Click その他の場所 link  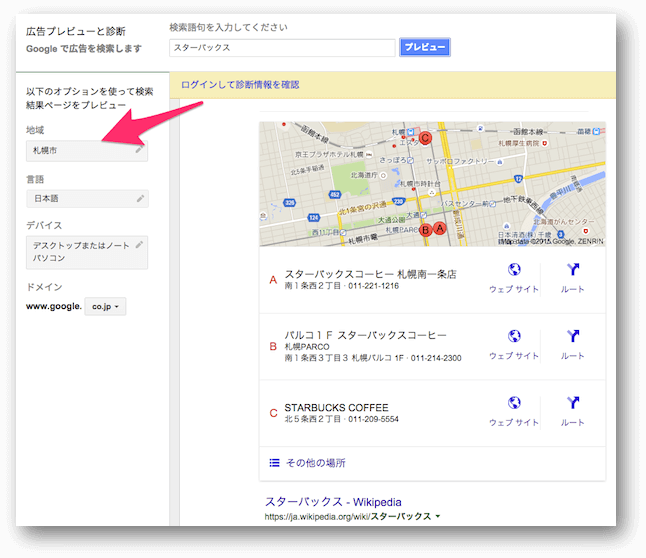[316, 463]
